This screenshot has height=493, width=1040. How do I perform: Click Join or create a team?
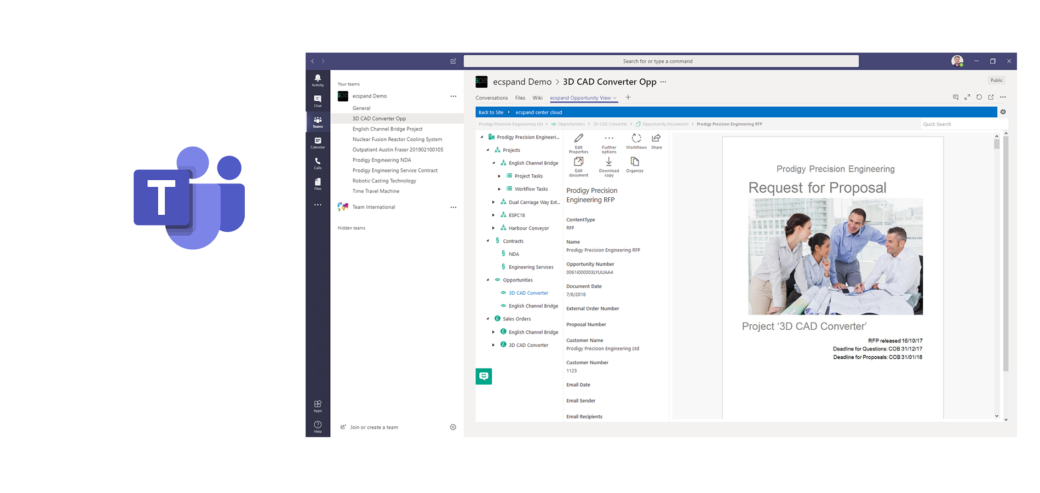click(x=373, y=427)
